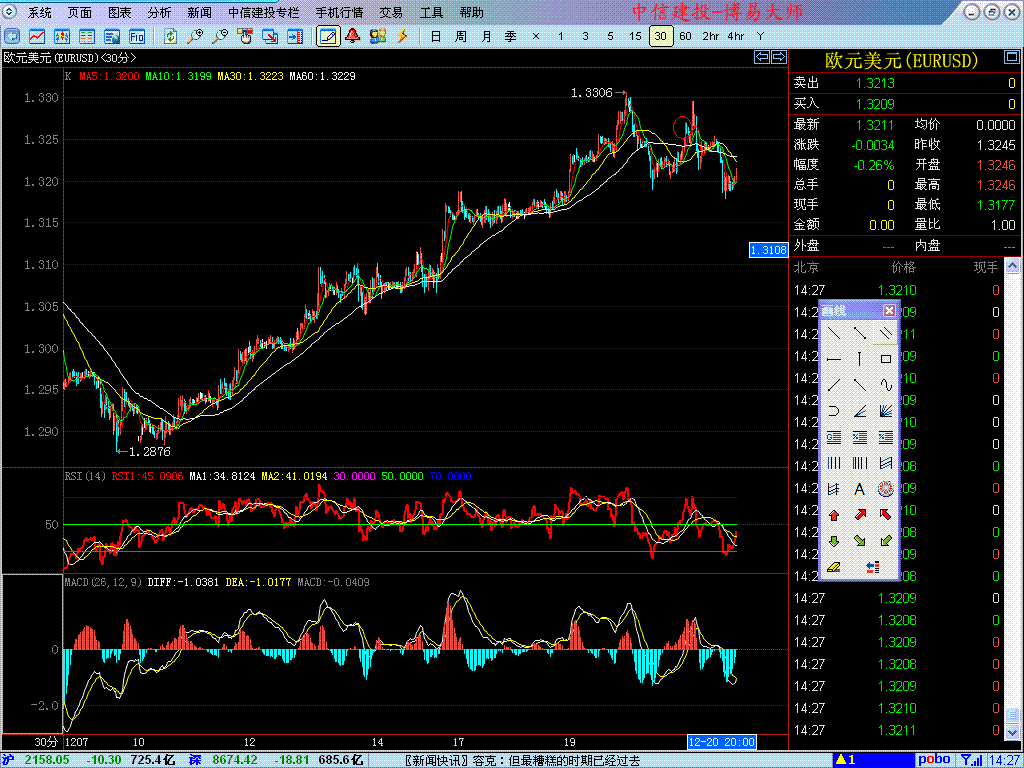Image resolution: width=1024 pixels, height=768 pixels.
Task: Toggle the drawing tools pencil button
Action: click(x=327, y=36)
